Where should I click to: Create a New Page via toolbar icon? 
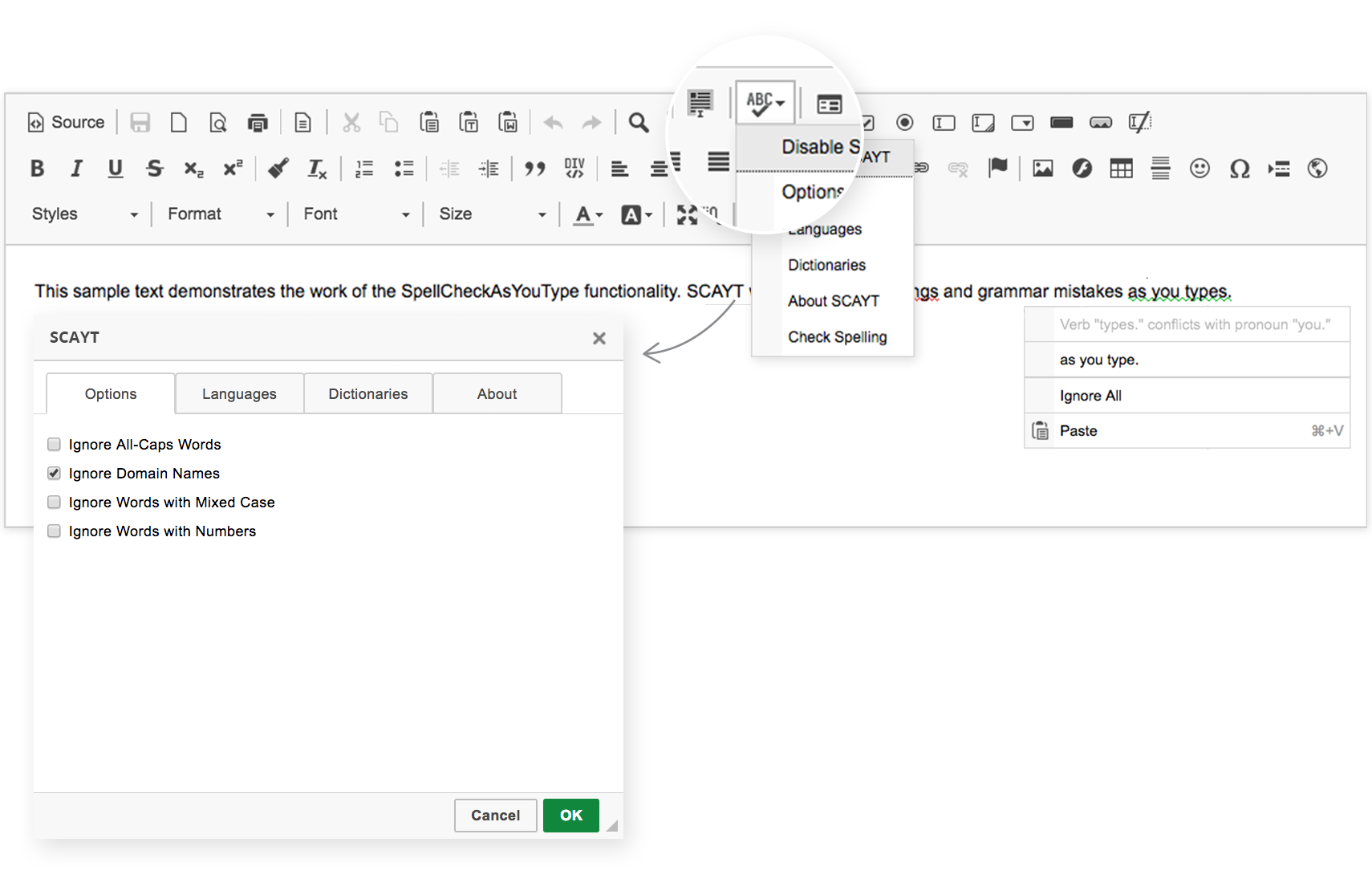179,122
